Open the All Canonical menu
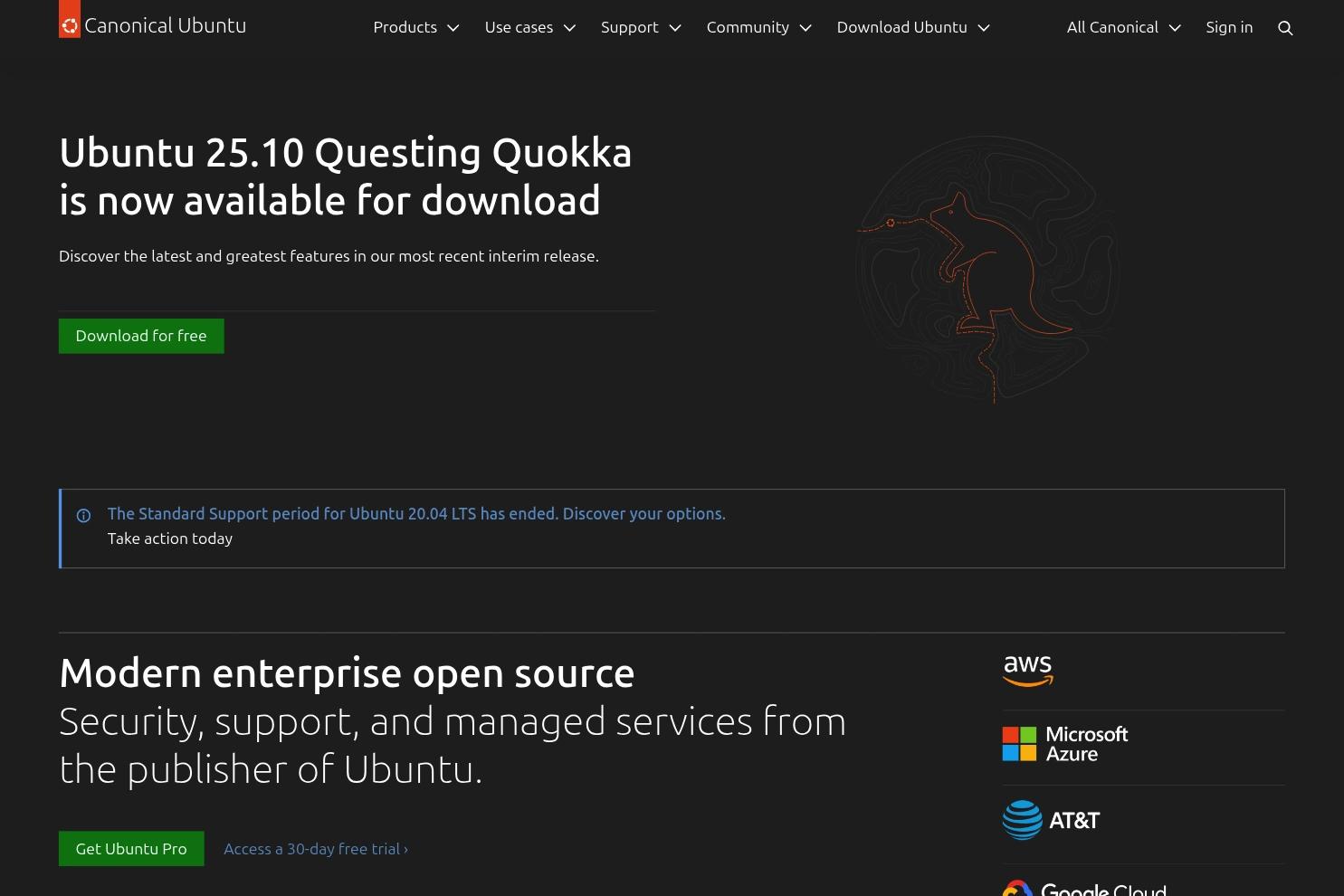 pos(1124,27)
